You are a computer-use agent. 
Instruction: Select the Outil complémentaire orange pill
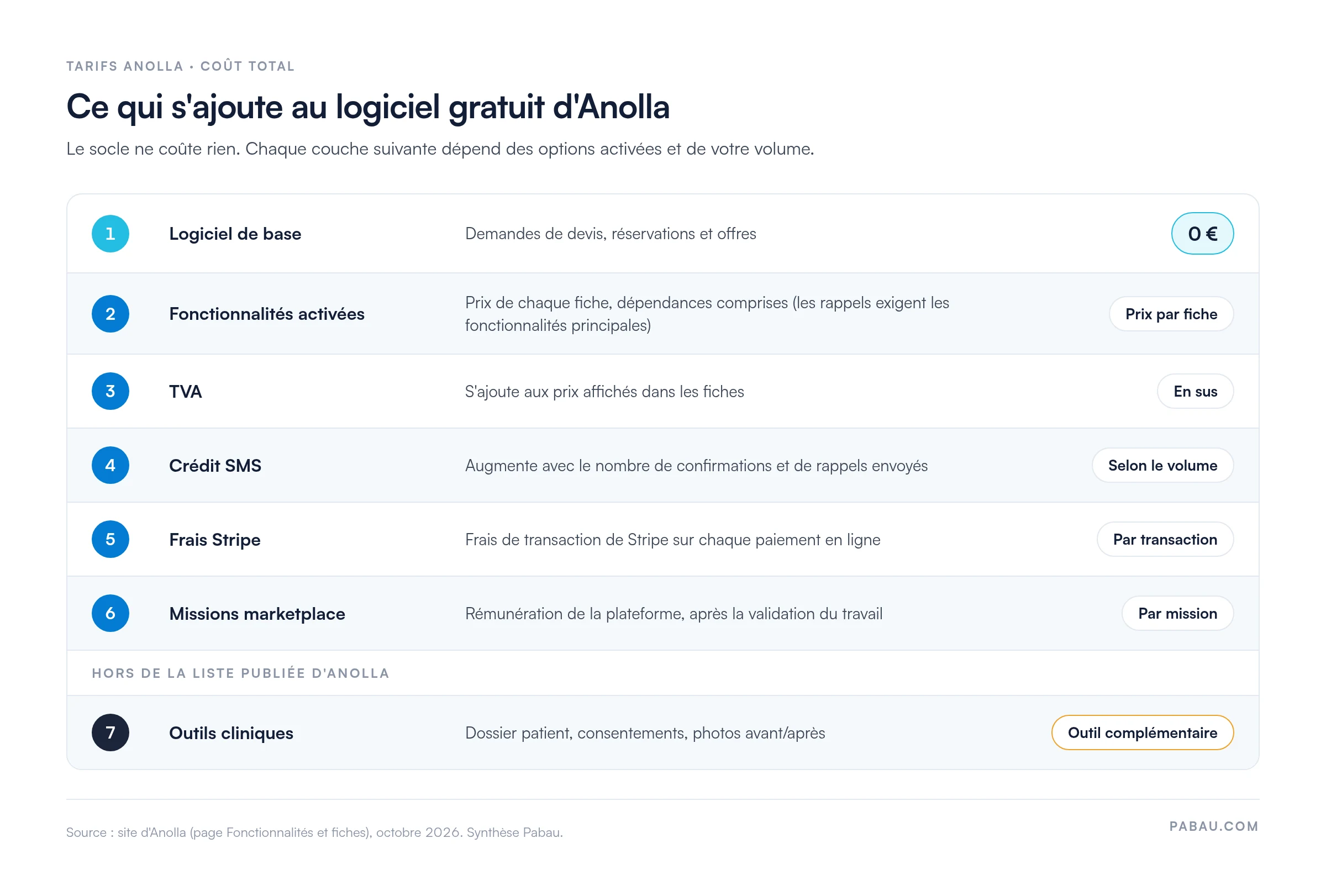pos(1143,733)
